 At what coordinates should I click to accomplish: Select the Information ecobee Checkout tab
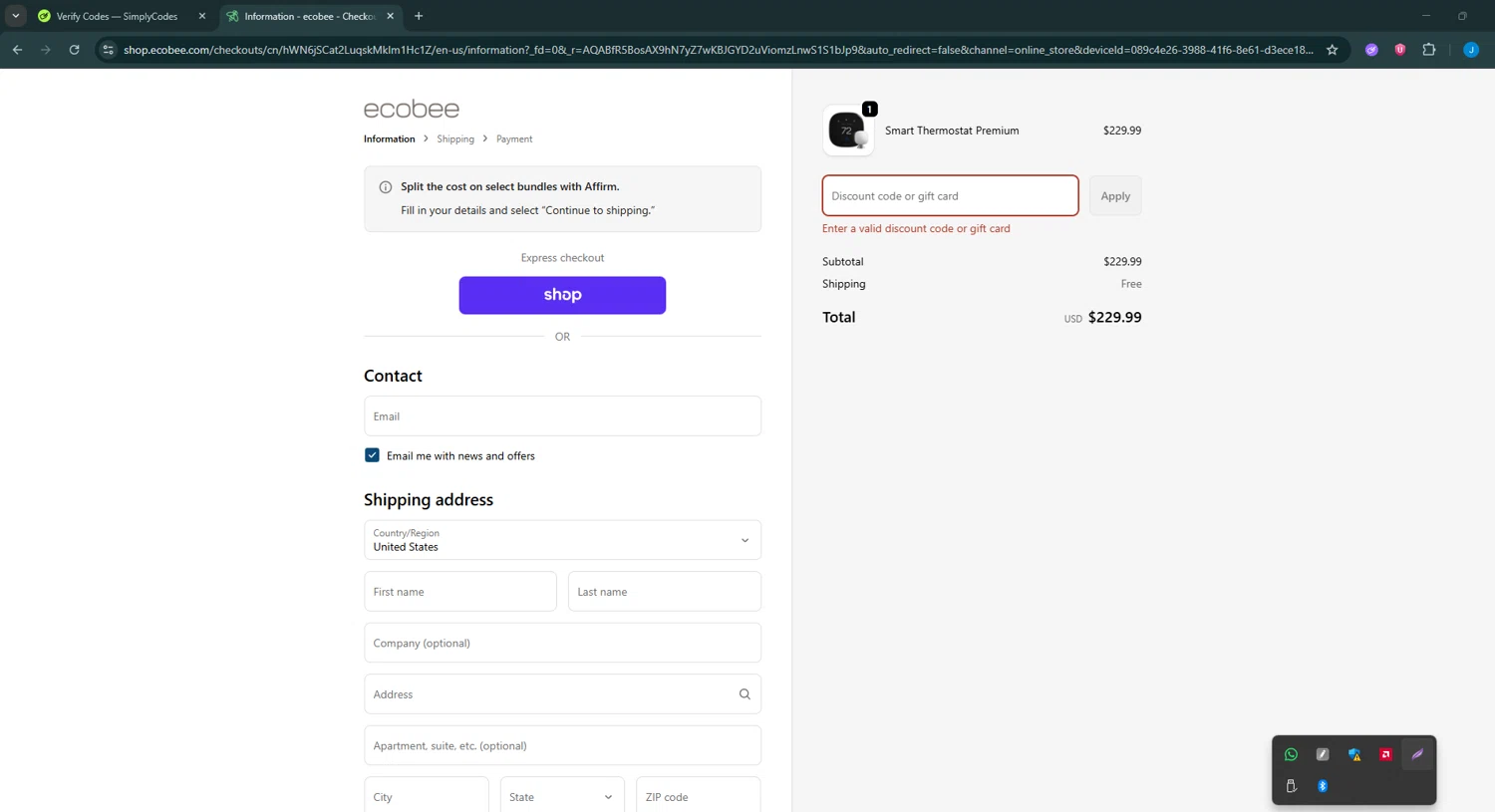tap(309, 16)
